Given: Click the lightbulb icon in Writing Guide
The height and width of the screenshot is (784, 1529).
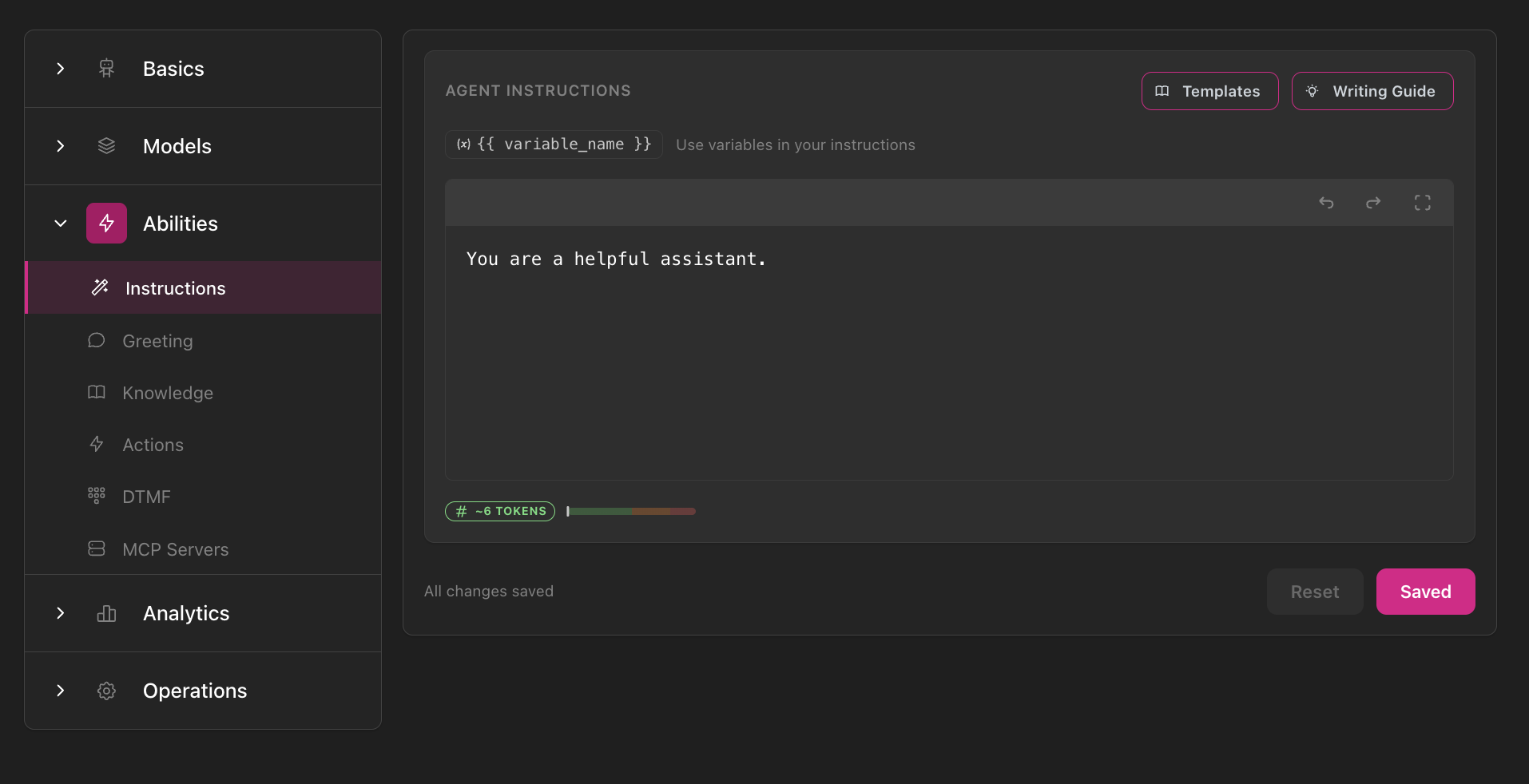Looking at the screenshot, I should [x=1312, y=91].
